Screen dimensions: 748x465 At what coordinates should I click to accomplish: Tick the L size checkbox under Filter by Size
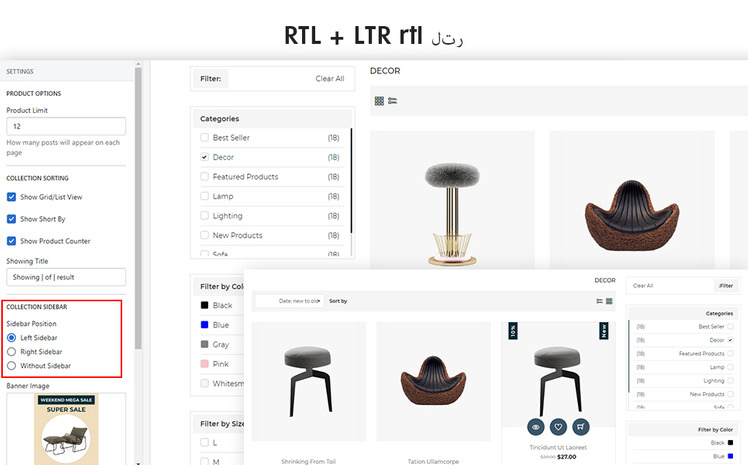click(204, 442)
